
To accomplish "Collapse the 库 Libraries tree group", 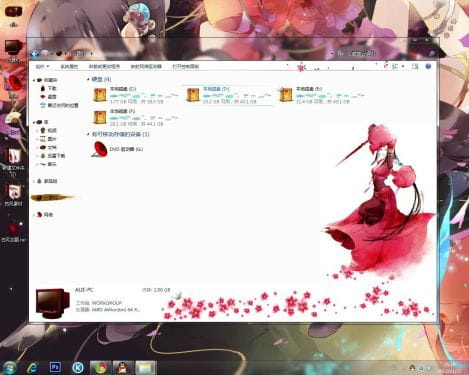I will click(34, 122).
